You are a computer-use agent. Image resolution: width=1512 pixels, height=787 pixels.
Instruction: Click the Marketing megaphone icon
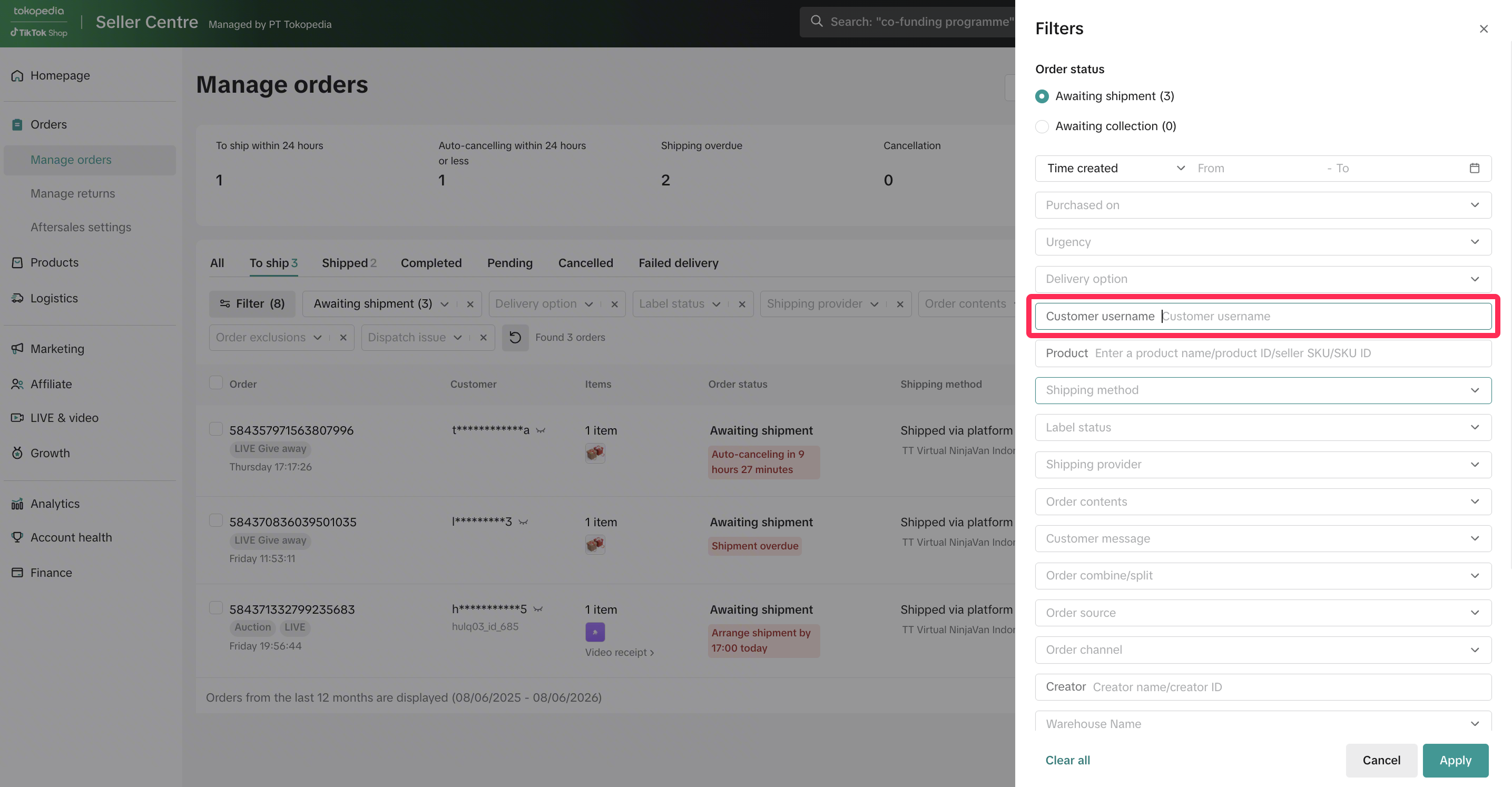(17, 349)
